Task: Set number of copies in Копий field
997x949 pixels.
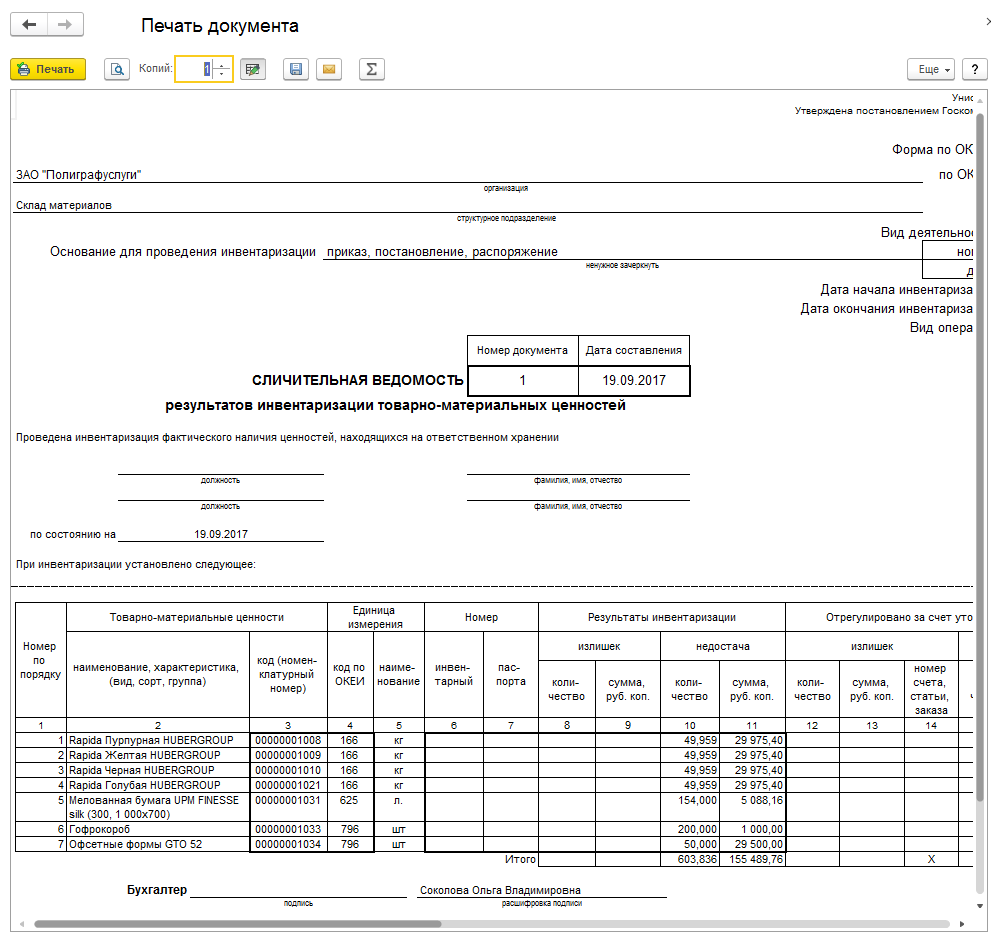Action: (196, 69)
